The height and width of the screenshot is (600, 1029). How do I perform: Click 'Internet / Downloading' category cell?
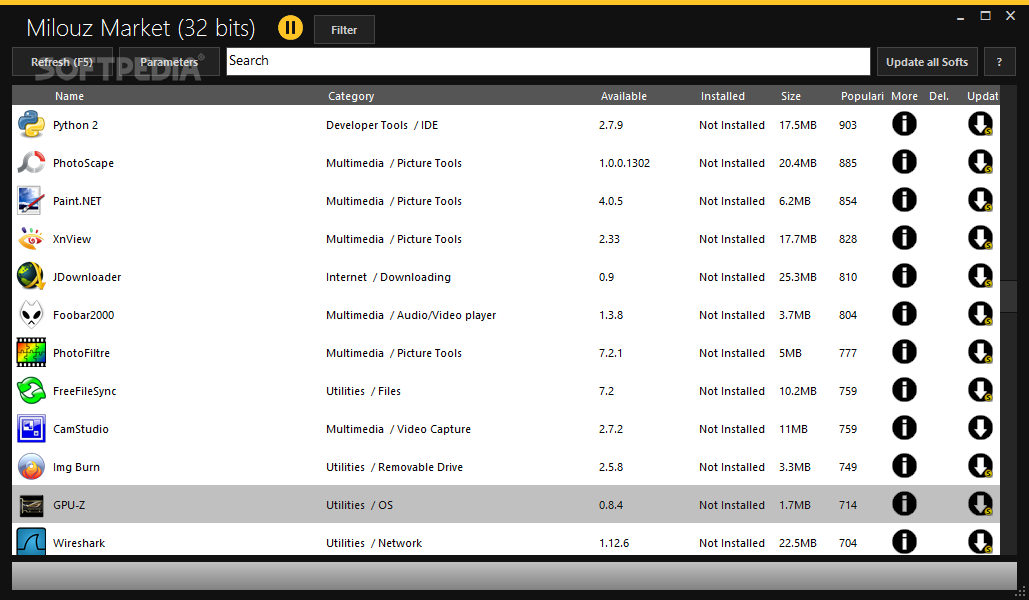pos(388,277)
